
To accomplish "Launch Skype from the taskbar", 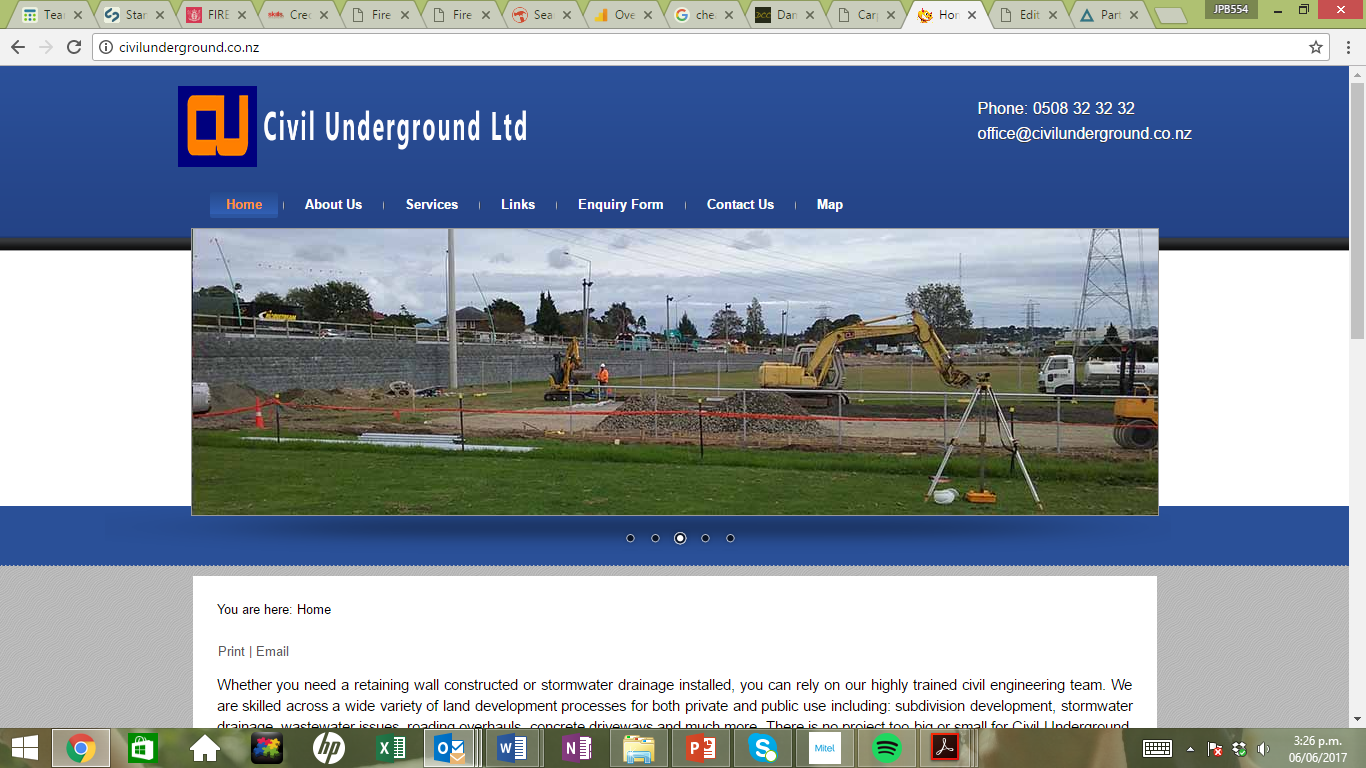I will 763,748.
